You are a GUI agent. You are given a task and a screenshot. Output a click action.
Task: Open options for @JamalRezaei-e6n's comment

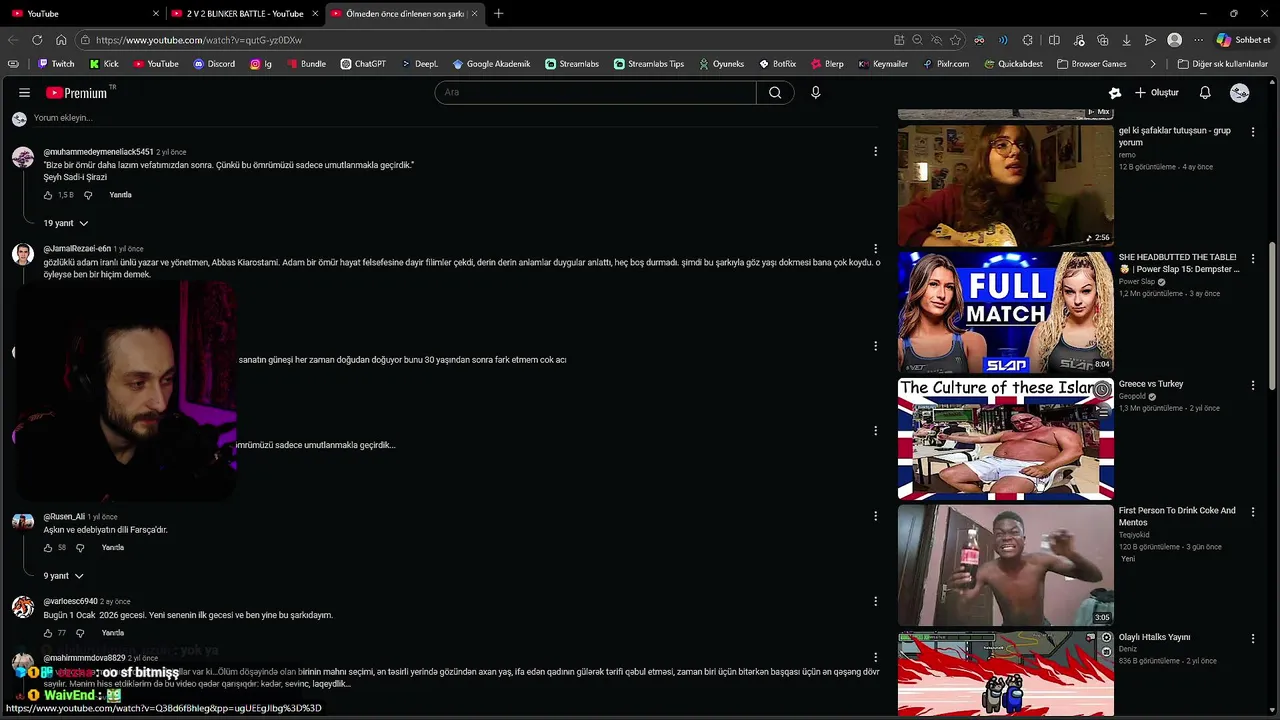(x=875, y=248)
